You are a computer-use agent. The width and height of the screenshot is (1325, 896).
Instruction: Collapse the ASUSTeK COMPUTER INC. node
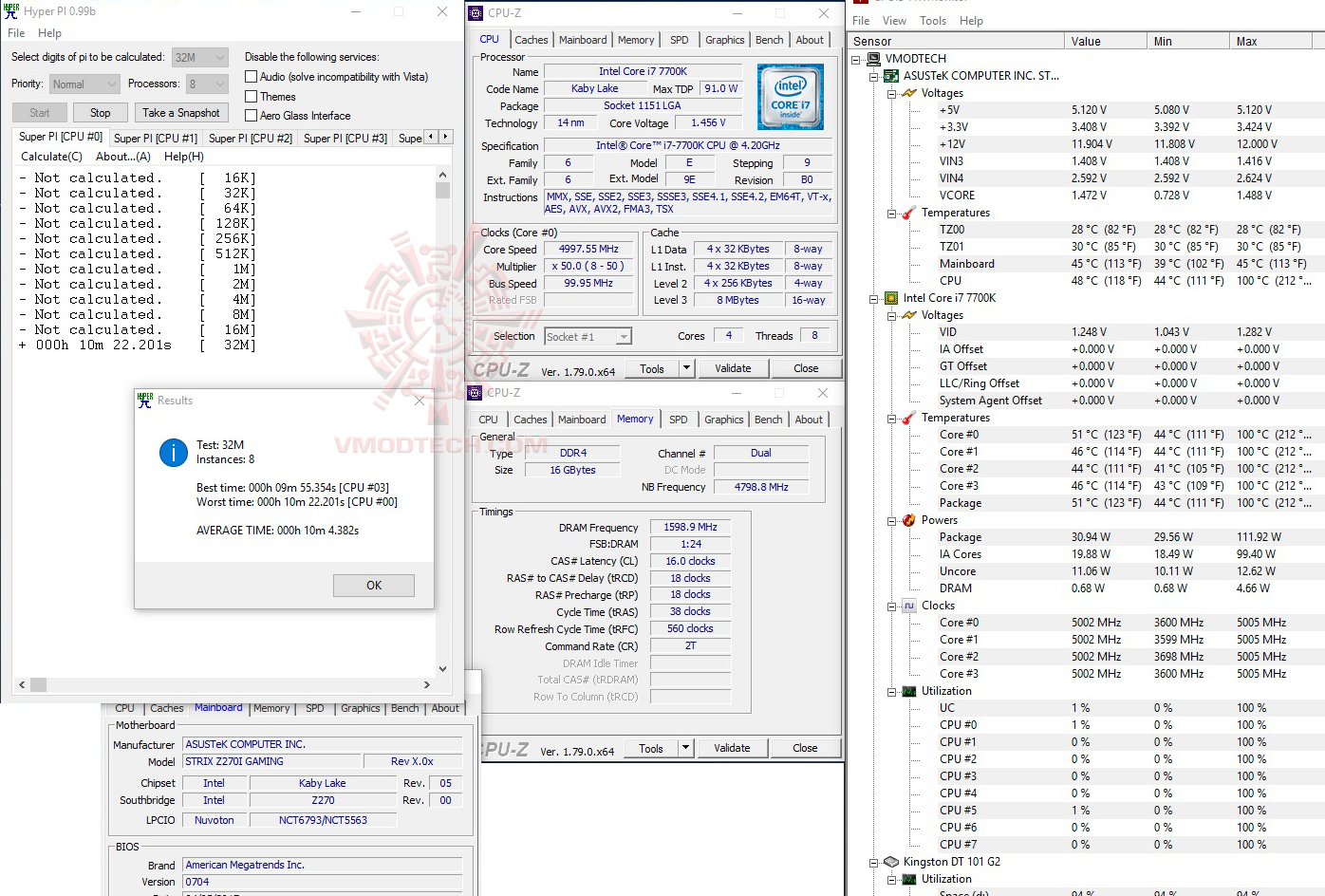click(873, 76)
